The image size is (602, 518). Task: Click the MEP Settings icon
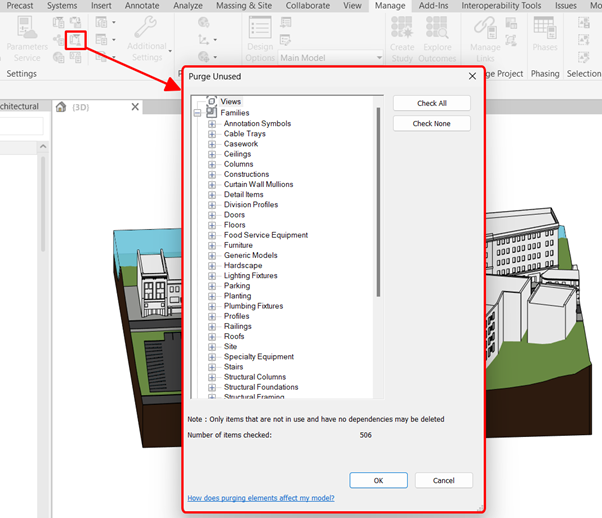coord(101,40)
